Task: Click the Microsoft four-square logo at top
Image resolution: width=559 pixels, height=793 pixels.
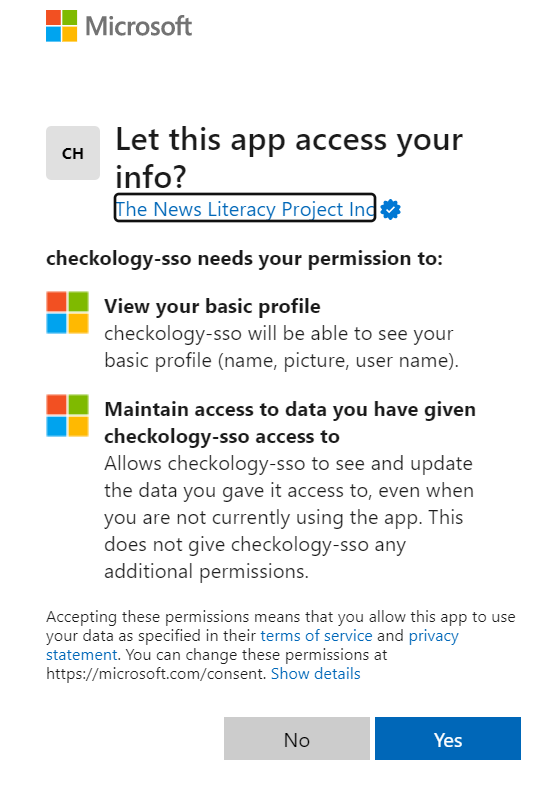Action: [61, 26]
